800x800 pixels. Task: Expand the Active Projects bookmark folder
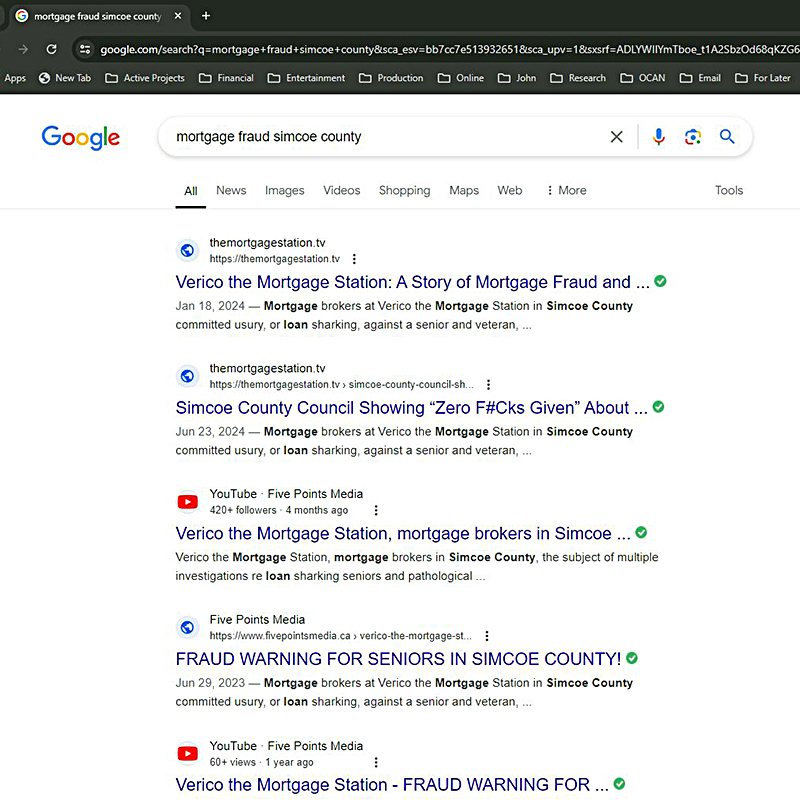click(x=145, y=78)
